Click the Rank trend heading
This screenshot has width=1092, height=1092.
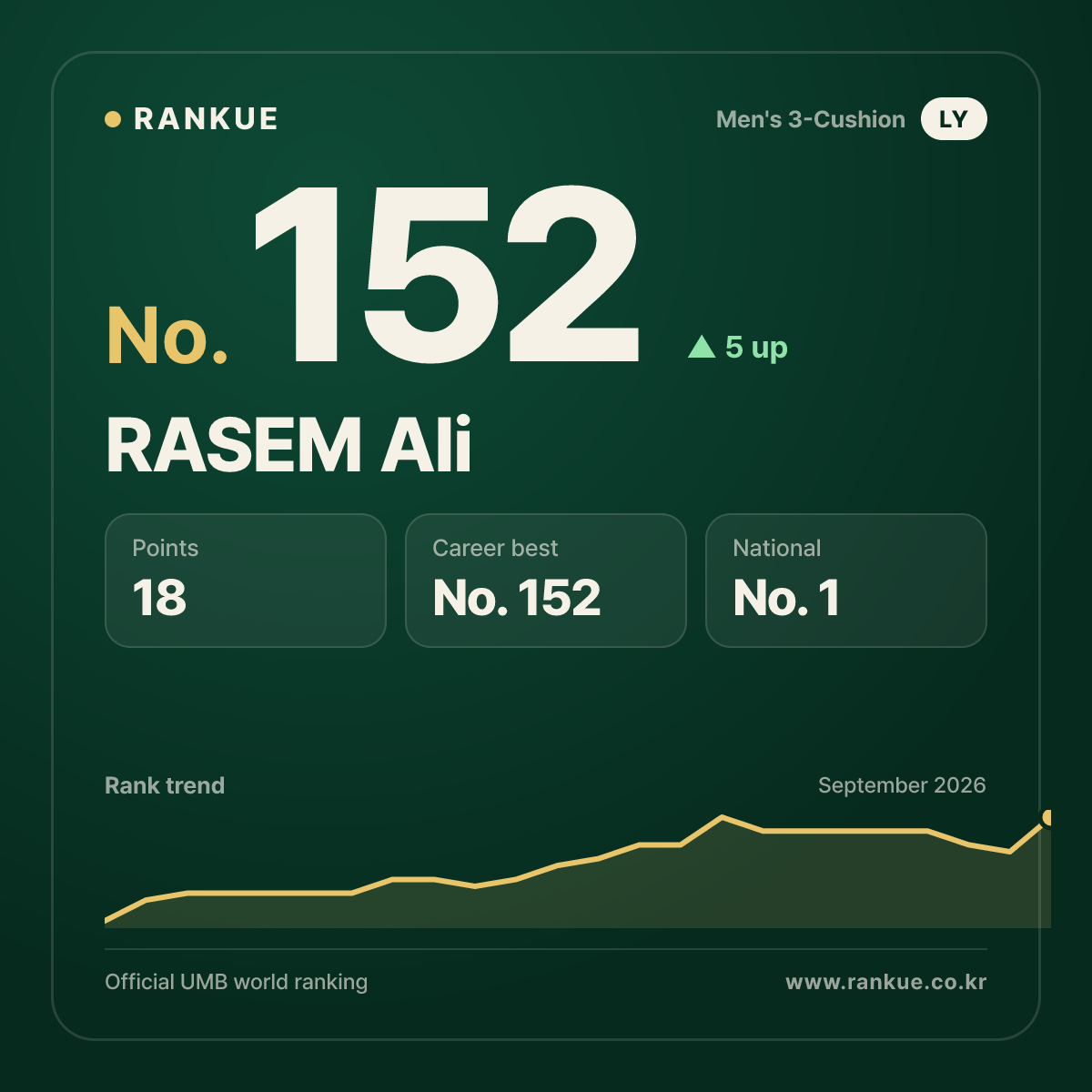click(165, 785)
